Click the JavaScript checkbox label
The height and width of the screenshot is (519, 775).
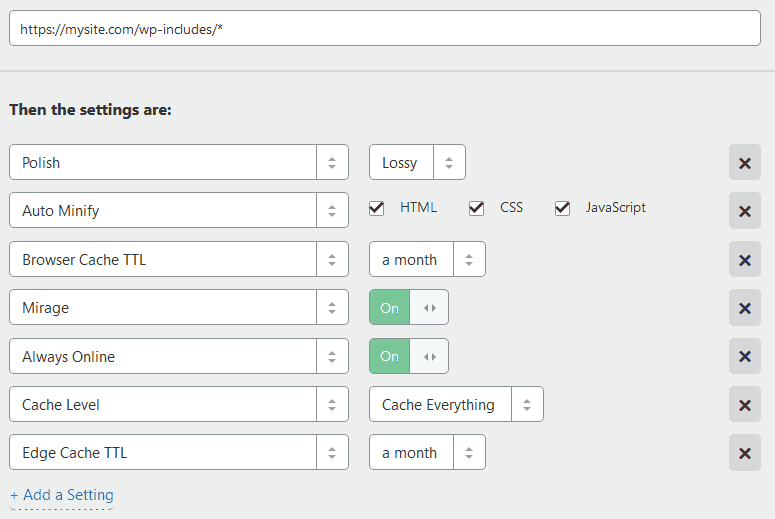point(615,208)
